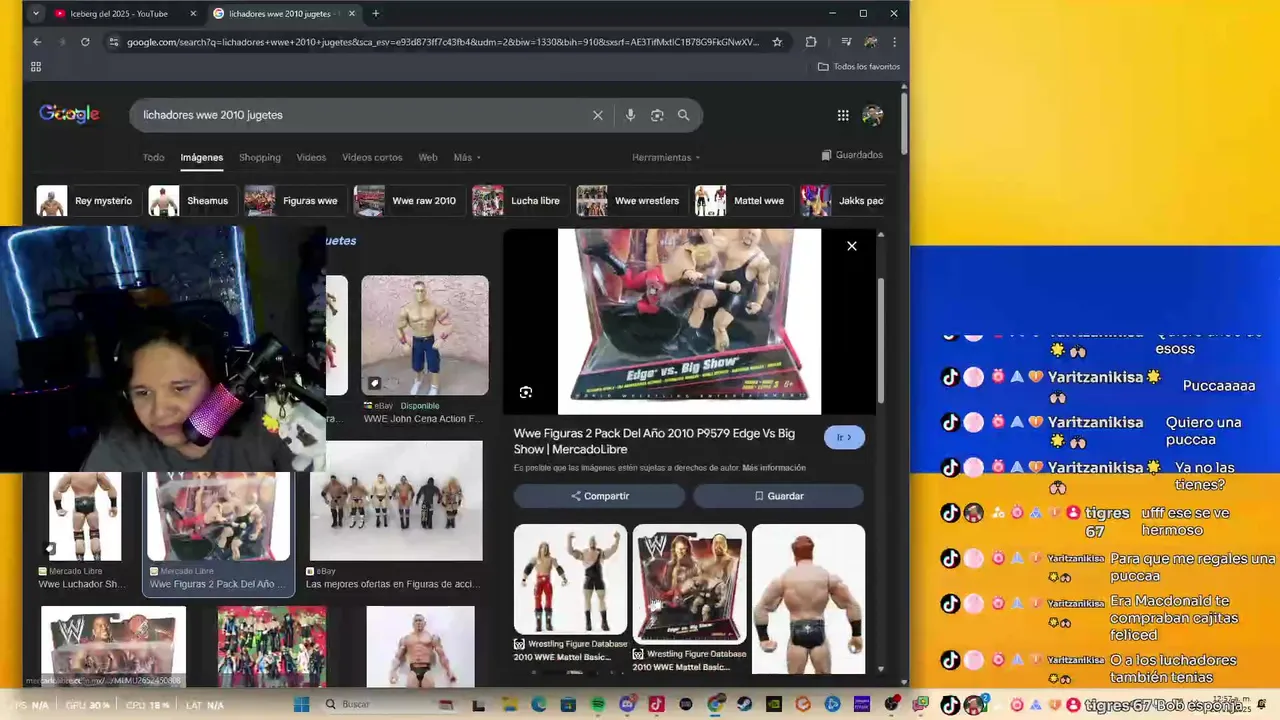This screenshot has height=720, width=1280.
Task: Open the Sheamus back-view related thumbnail
Action: pyautogui.click(x=808, y=599)
